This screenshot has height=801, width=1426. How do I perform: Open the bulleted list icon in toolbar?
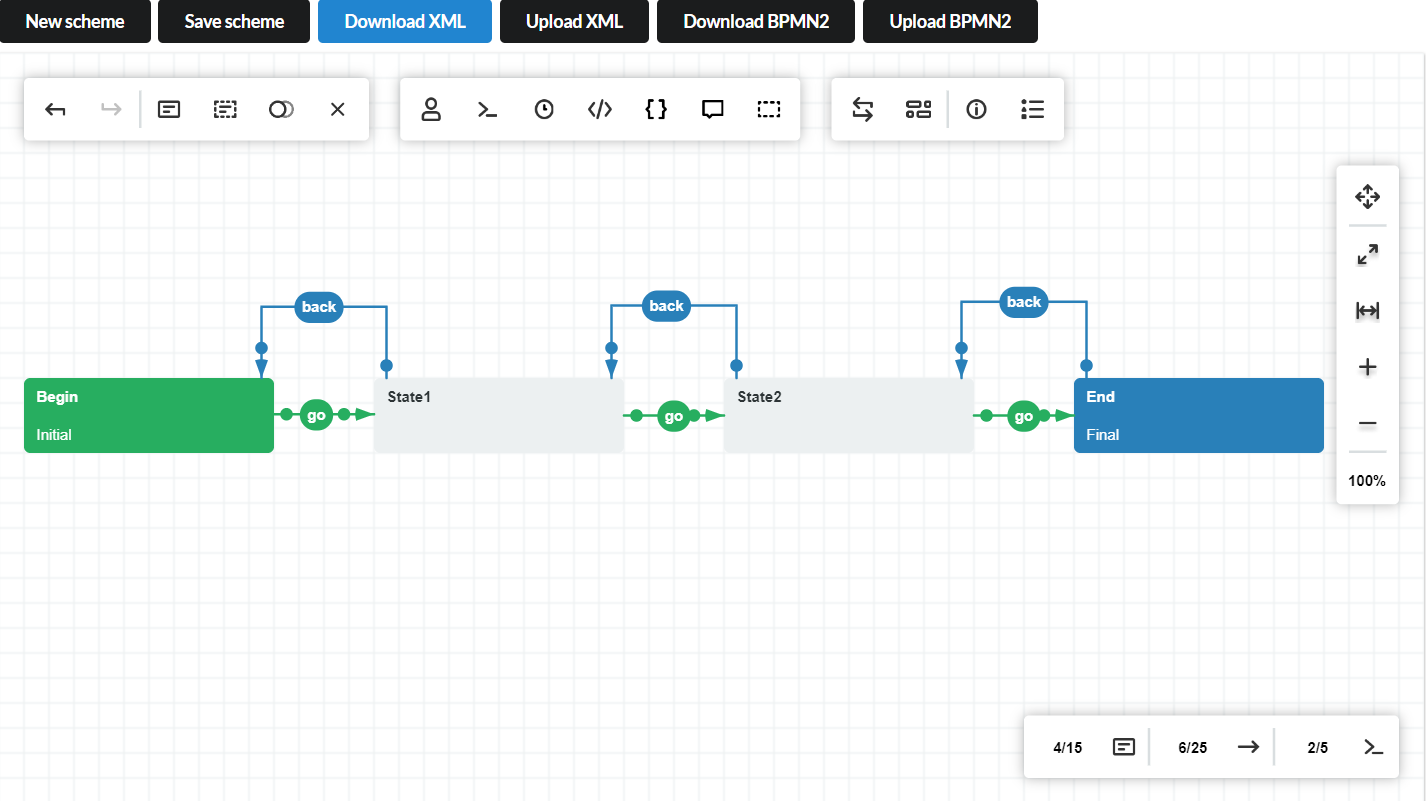point(1033,110)
